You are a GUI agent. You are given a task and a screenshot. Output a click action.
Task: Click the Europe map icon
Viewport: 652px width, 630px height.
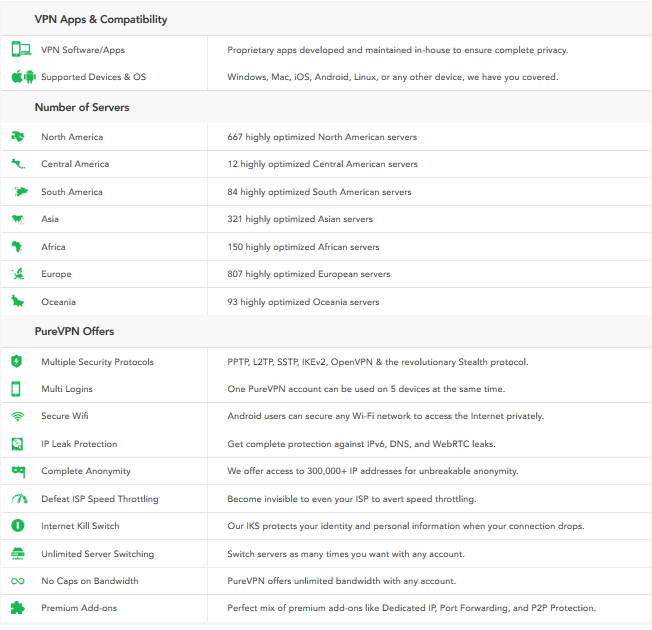18,274
